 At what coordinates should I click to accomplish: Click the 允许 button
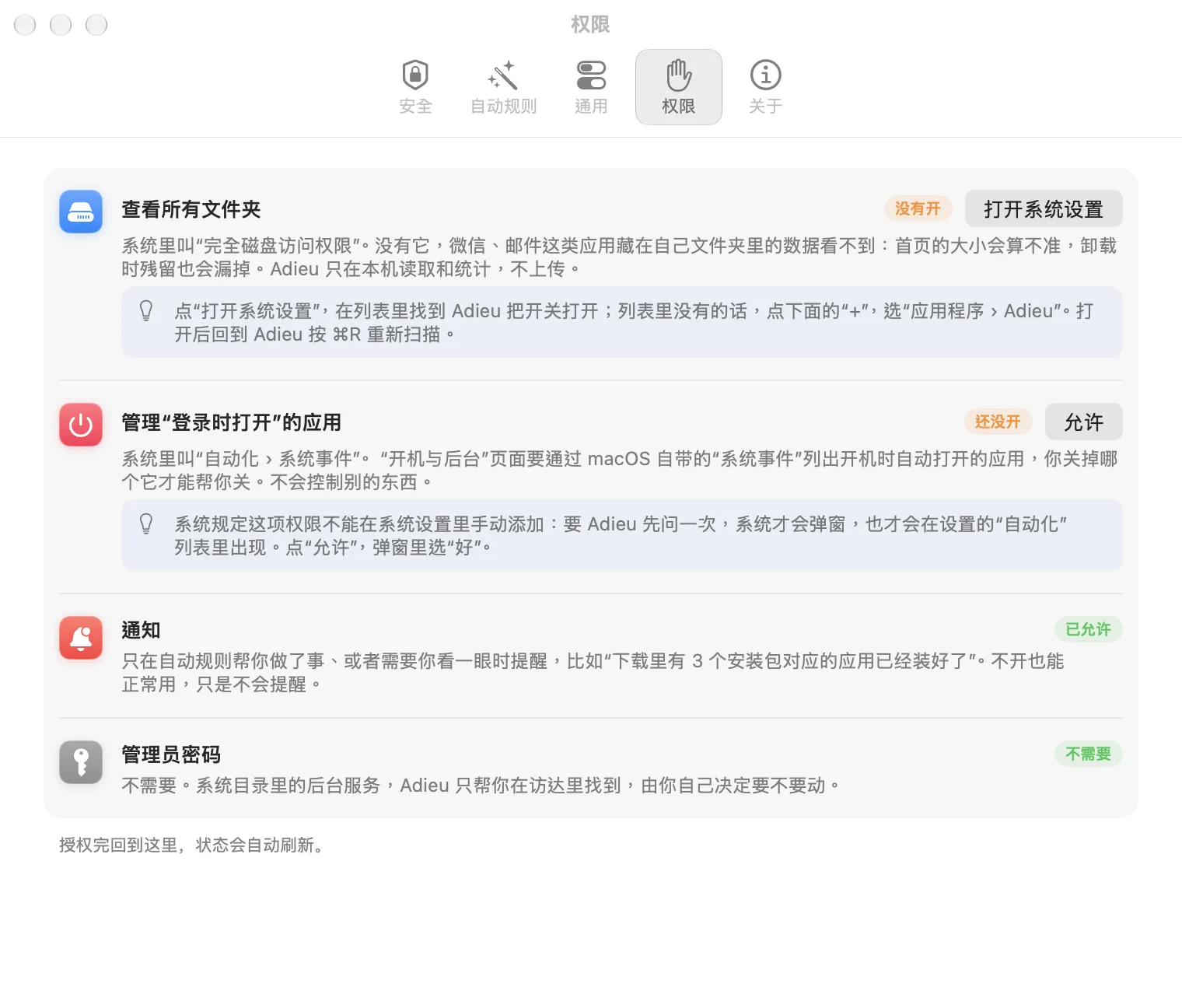point(1083,422)
